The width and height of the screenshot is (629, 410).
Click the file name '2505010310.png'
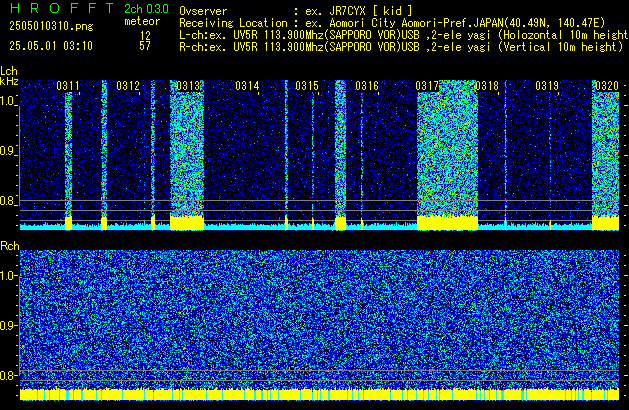tap(51, 26)
